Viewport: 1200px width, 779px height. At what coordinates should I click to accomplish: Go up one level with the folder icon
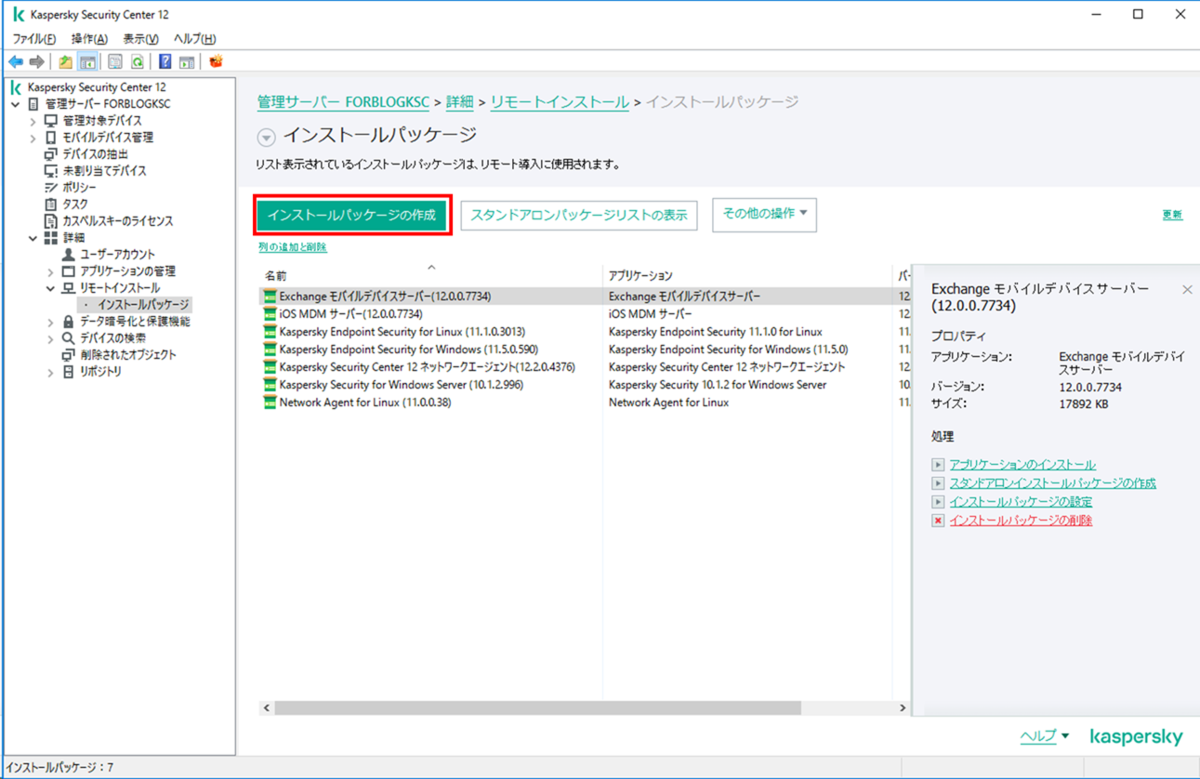pyautogui.click(x=66, y=61)
